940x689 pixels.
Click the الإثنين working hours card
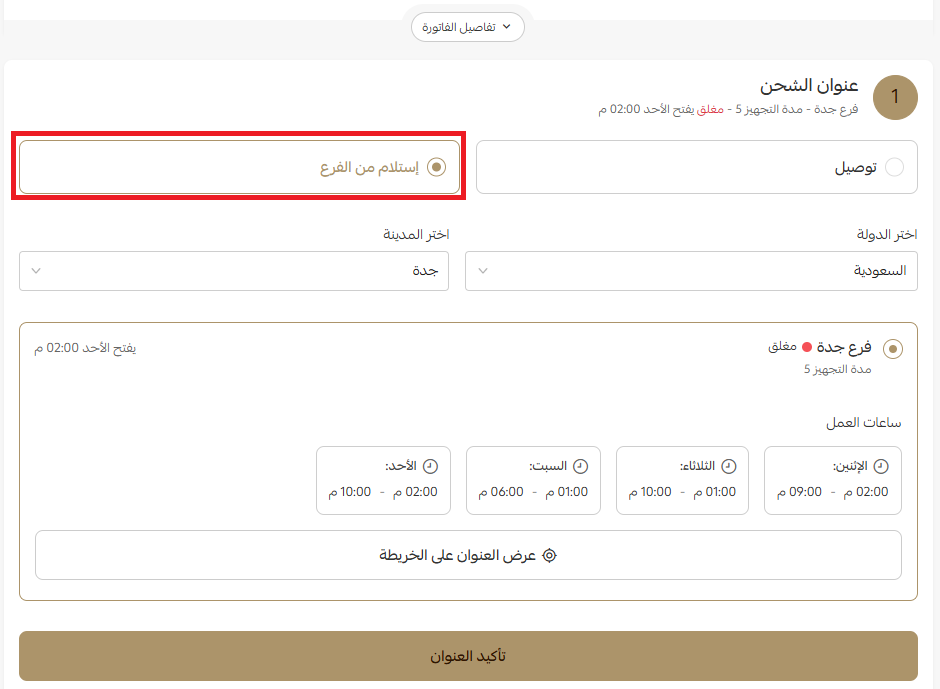pos(833,480)
